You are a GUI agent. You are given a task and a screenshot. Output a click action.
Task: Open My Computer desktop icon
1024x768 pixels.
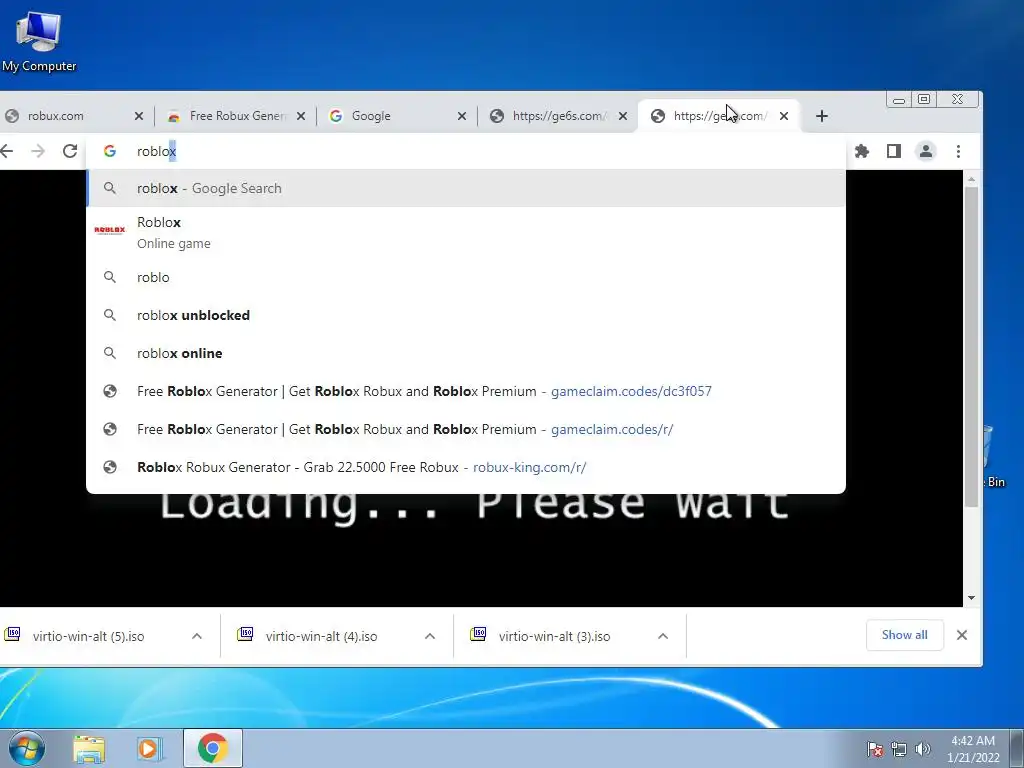coord(39,41)
